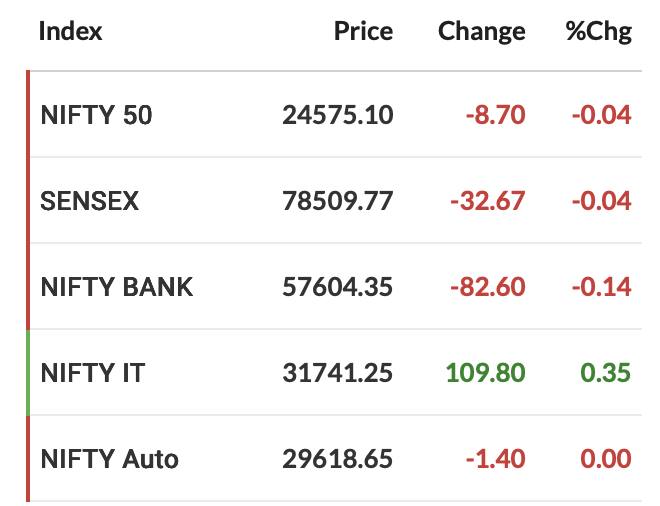Select the -32.67 change value
The height and width of the screenshot is (506, 660).
[487, 201]
